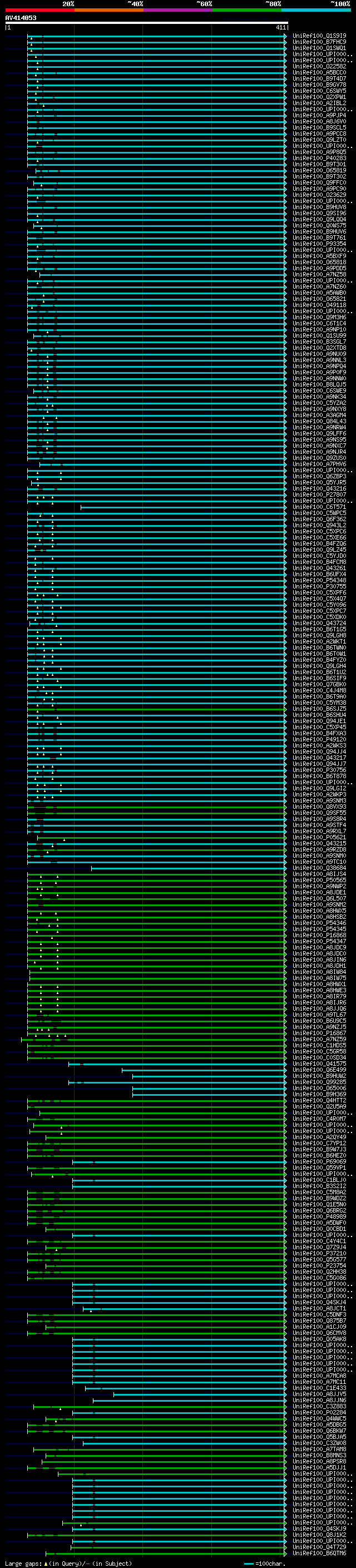The width and height of the screenshot is (356, 1568).
Task: Select the UniRef100_A8J6V0 label
Action: click(x=319, y=121)
